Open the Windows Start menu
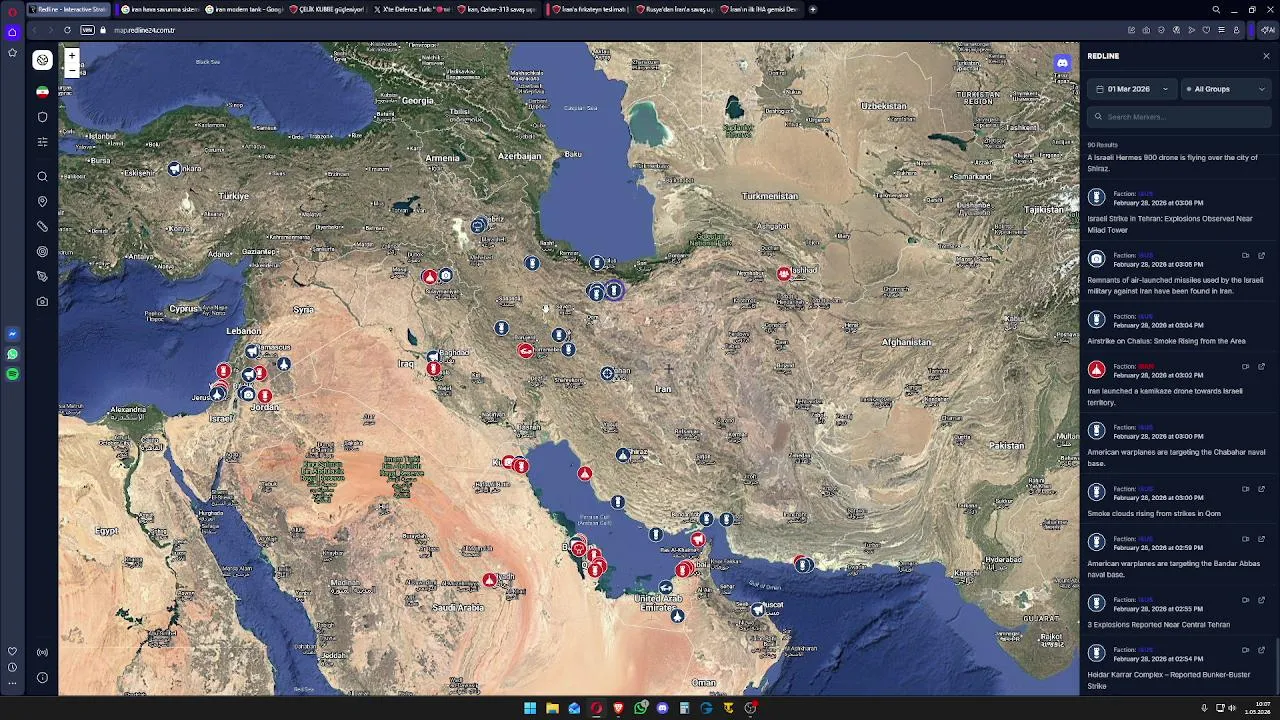This screenshot has height=720, width=1280. (530, 708)
